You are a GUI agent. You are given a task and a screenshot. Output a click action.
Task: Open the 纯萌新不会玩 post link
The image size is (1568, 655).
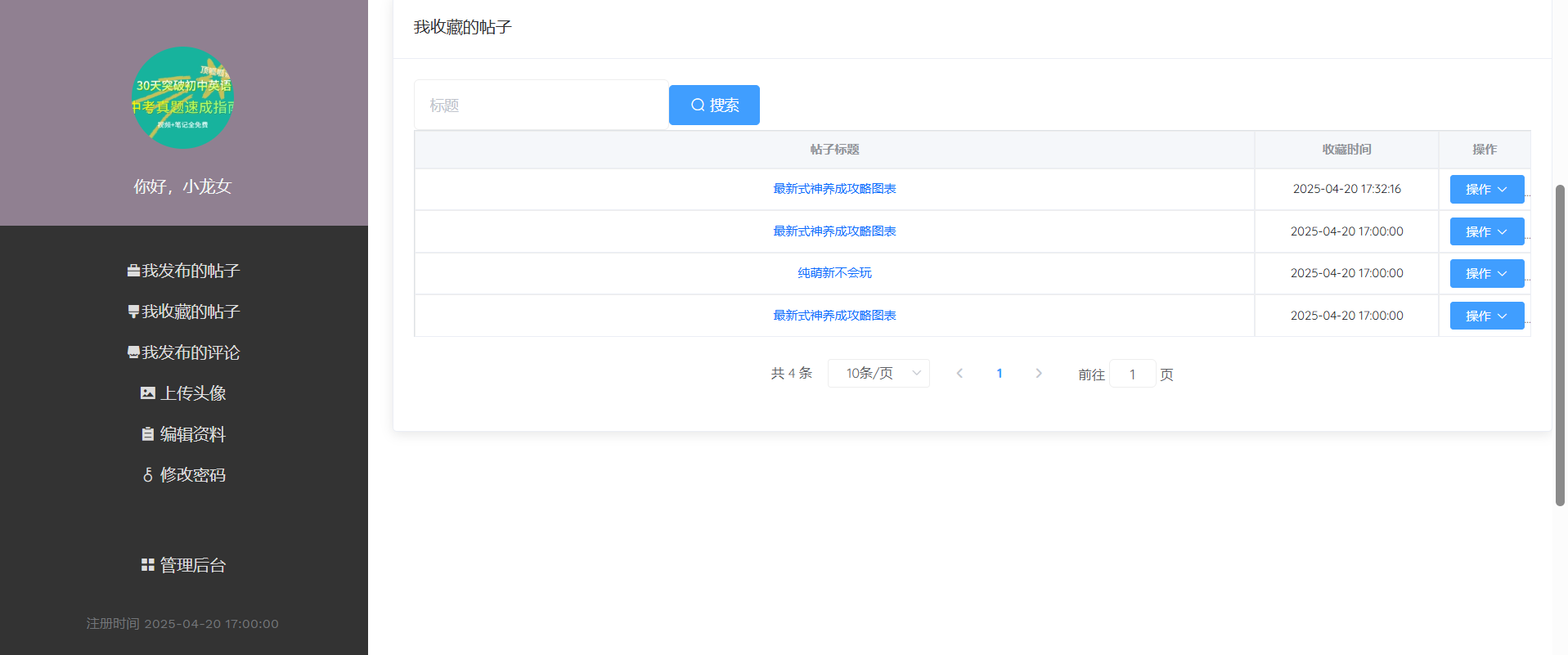(x=834, y=273)
